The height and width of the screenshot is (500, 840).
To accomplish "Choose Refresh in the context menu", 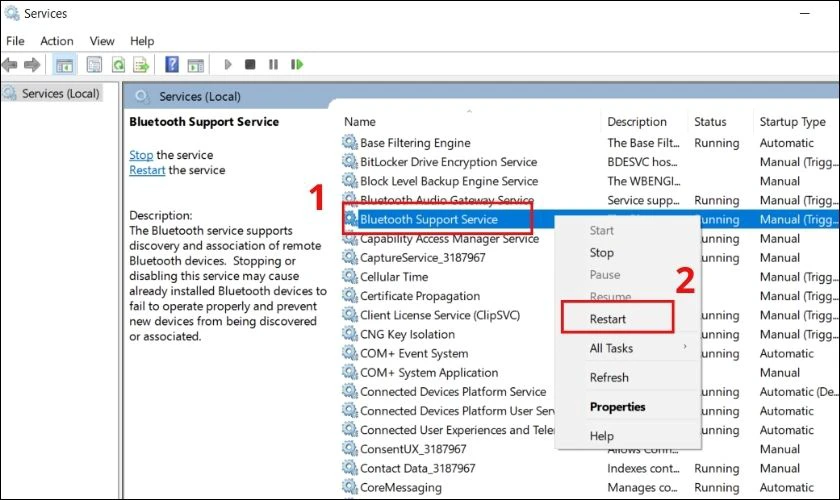I will [627, 377].
